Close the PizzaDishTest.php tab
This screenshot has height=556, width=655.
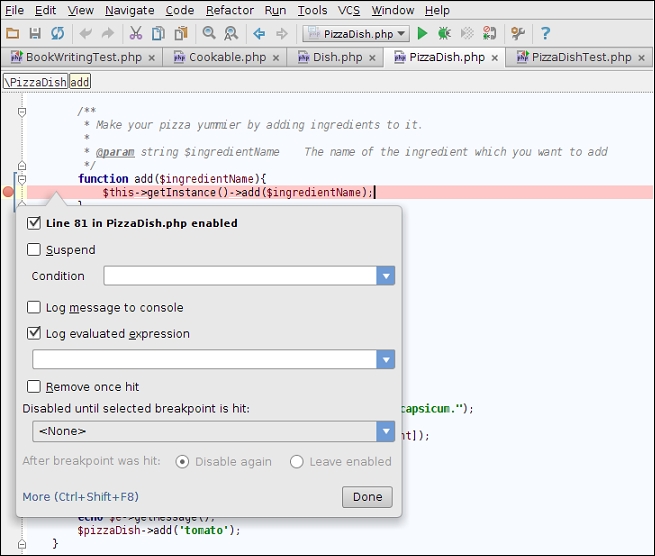click(642, 58)
